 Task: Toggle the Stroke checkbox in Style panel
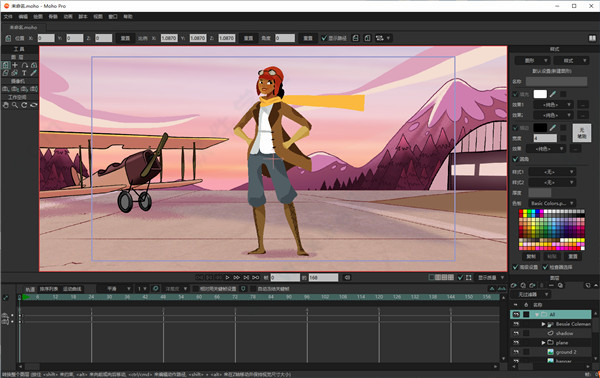pos(515,127)
